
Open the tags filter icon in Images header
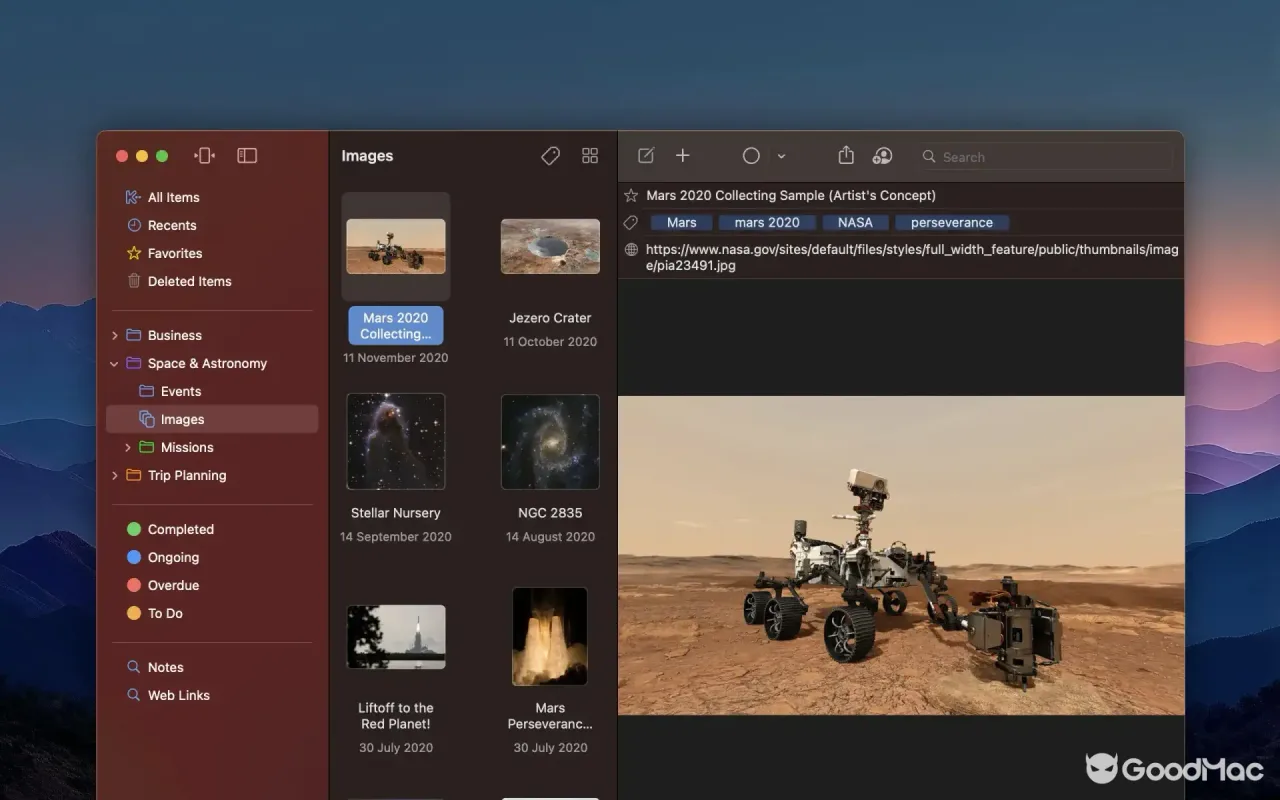click(550, 156)
